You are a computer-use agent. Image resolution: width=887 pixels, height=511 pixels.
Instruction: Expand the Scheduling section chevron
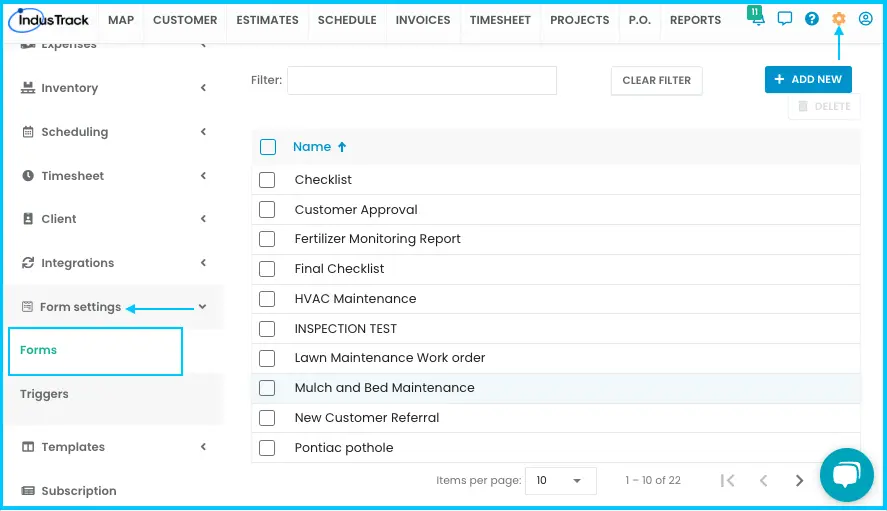click(x=203, y=132)
